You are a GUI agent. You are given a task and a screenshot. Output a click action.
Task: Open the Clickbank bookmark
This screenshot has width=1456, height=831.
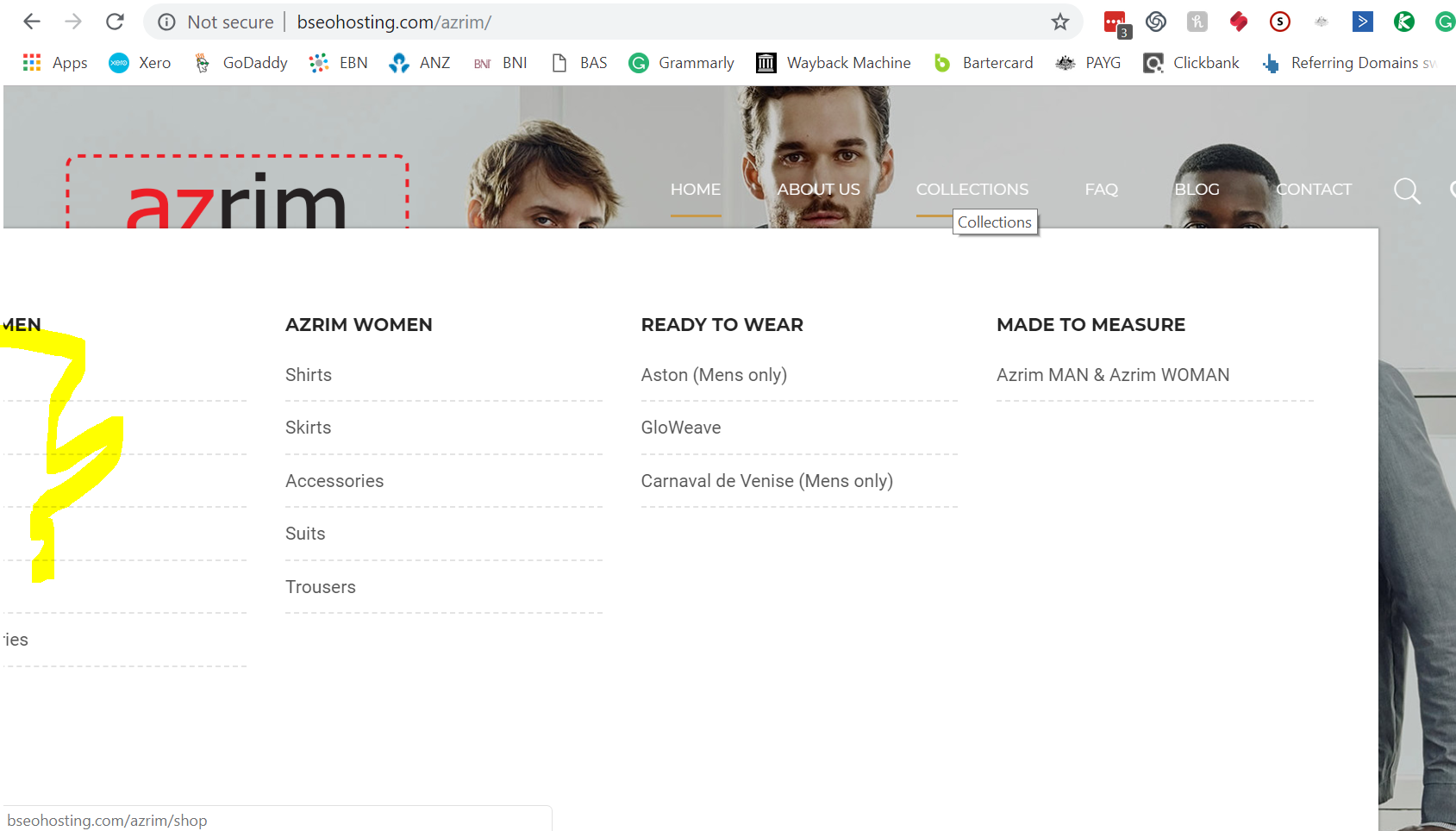coord(1191,63)
